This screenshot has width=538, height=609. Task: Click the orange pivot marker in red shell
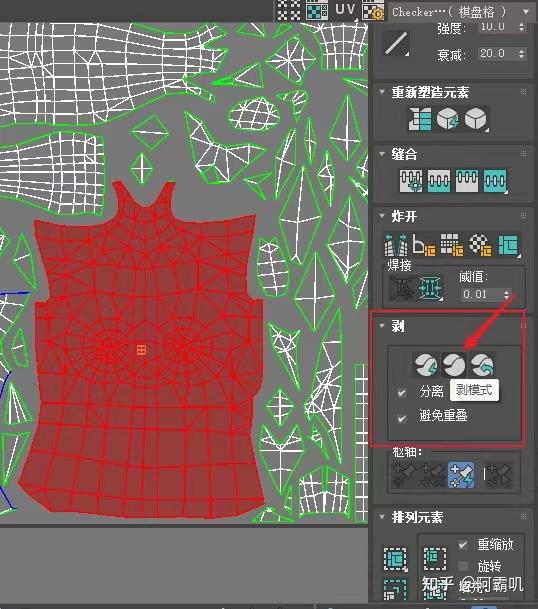[141, 350]
